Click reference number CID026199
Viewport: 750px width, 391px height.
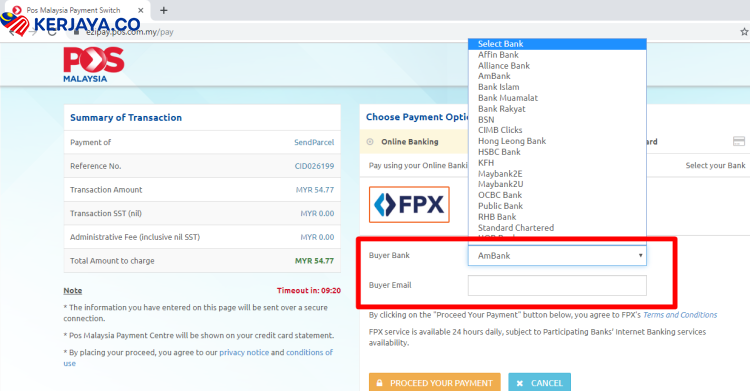coord(314,166)
